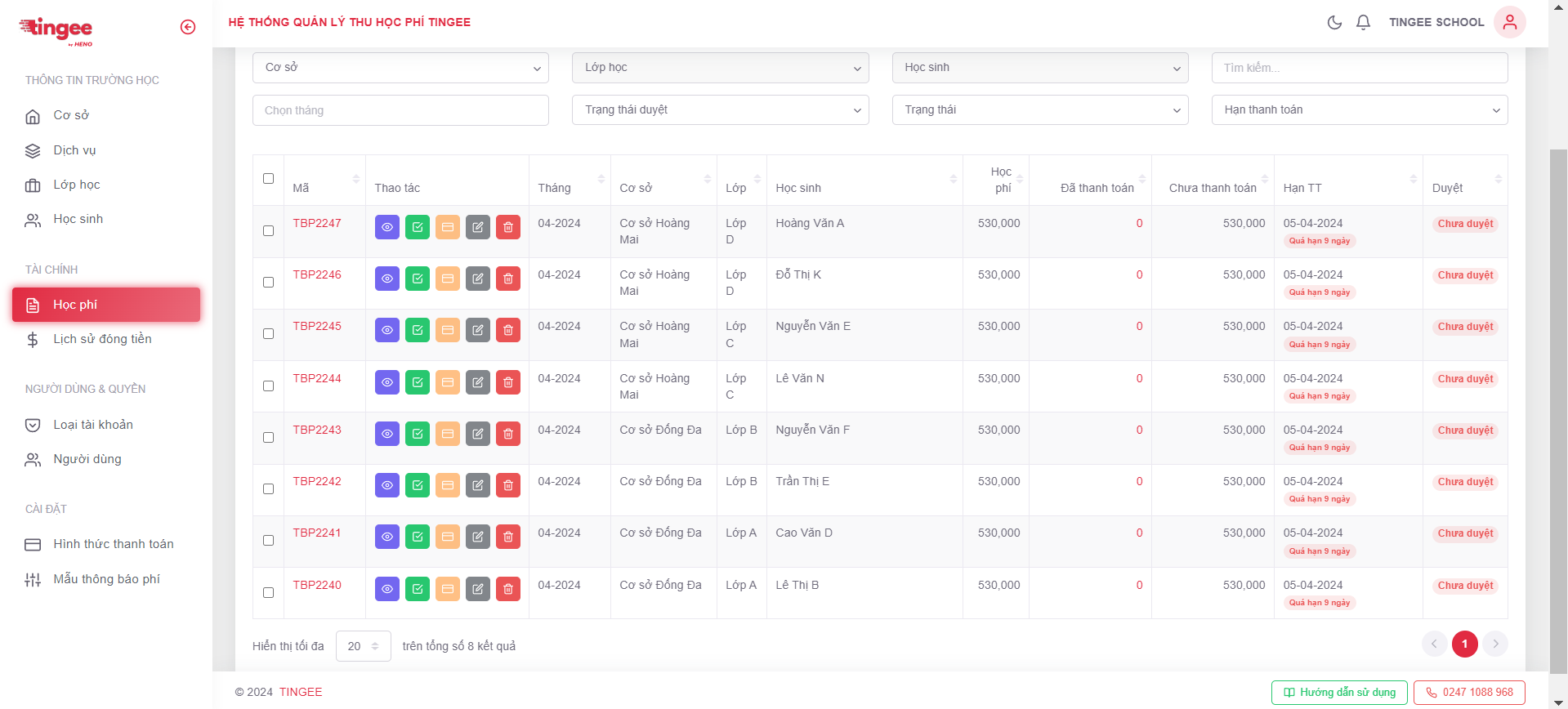Open the Hạn thanh toán dropdown
The image size is (1568, 709).
pos(1359,110)
